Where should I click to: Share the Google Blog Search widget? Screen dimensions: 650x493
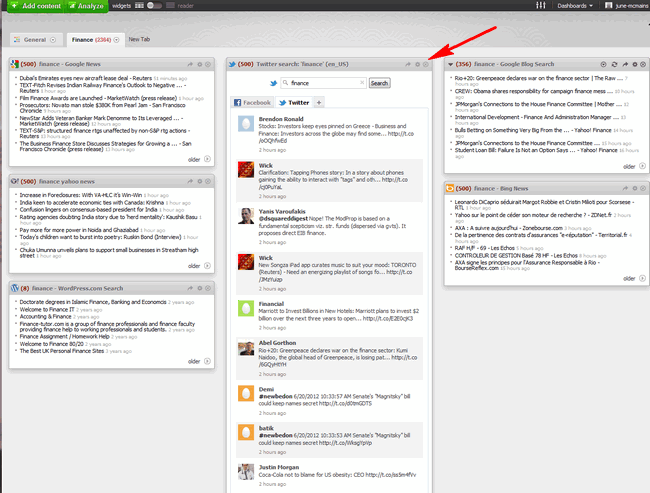click(x=625, y=64)
